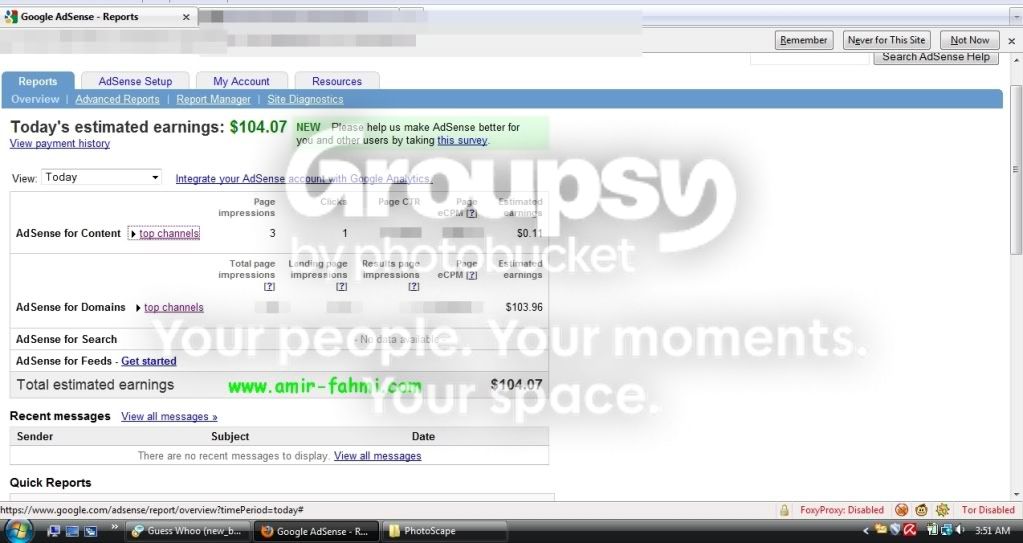Viewport: 1023px width, 543px height.
Task: Open the View period dropdown showing Today
Action: pyautogui.click(x=101, y=178)
